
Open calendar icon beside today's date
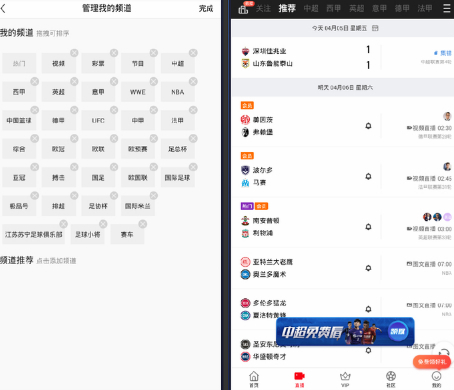click(375, 28)
